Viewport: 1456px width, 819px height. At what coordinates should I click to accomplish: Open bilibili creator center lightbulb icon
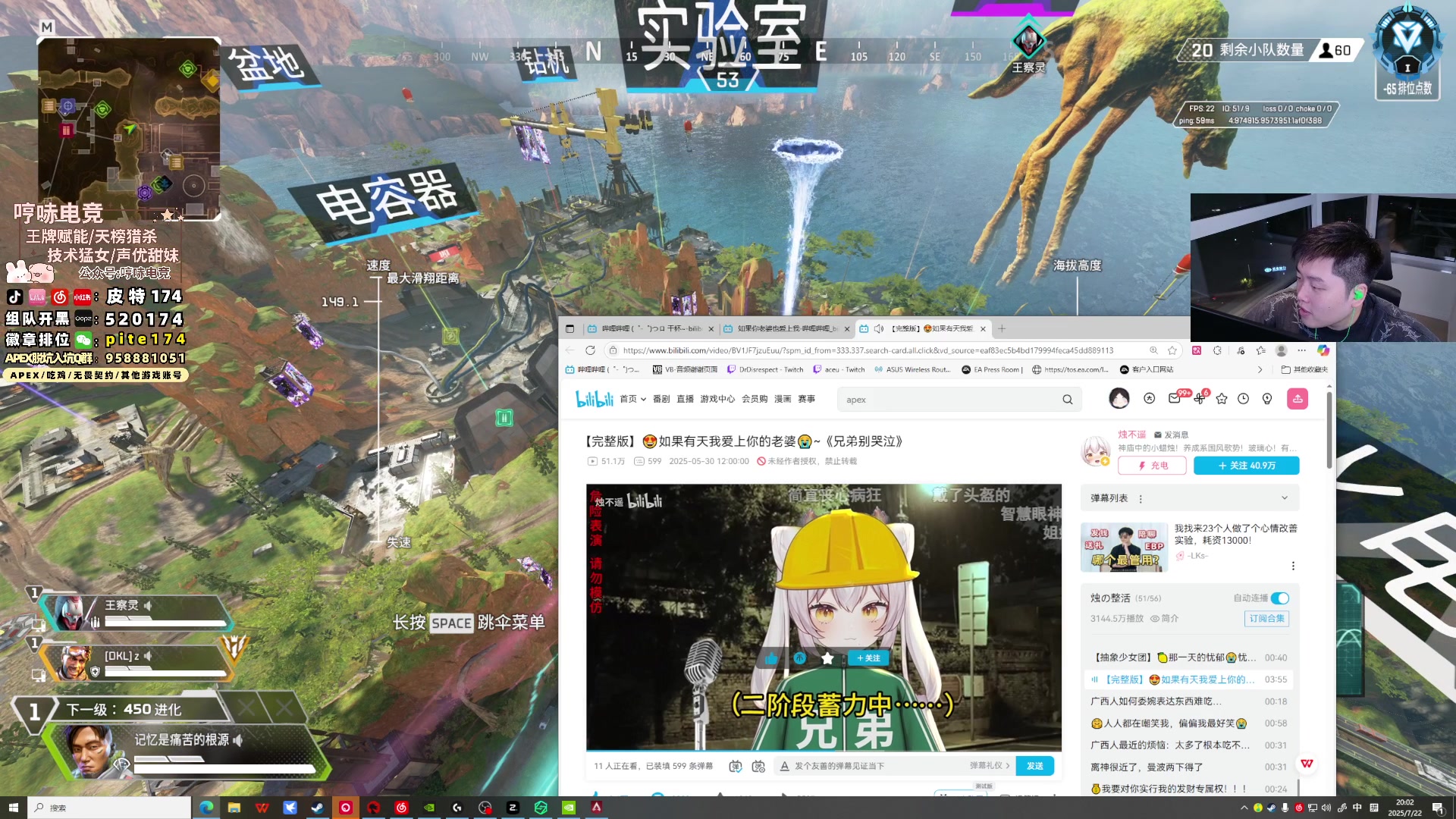point(1267,399)
